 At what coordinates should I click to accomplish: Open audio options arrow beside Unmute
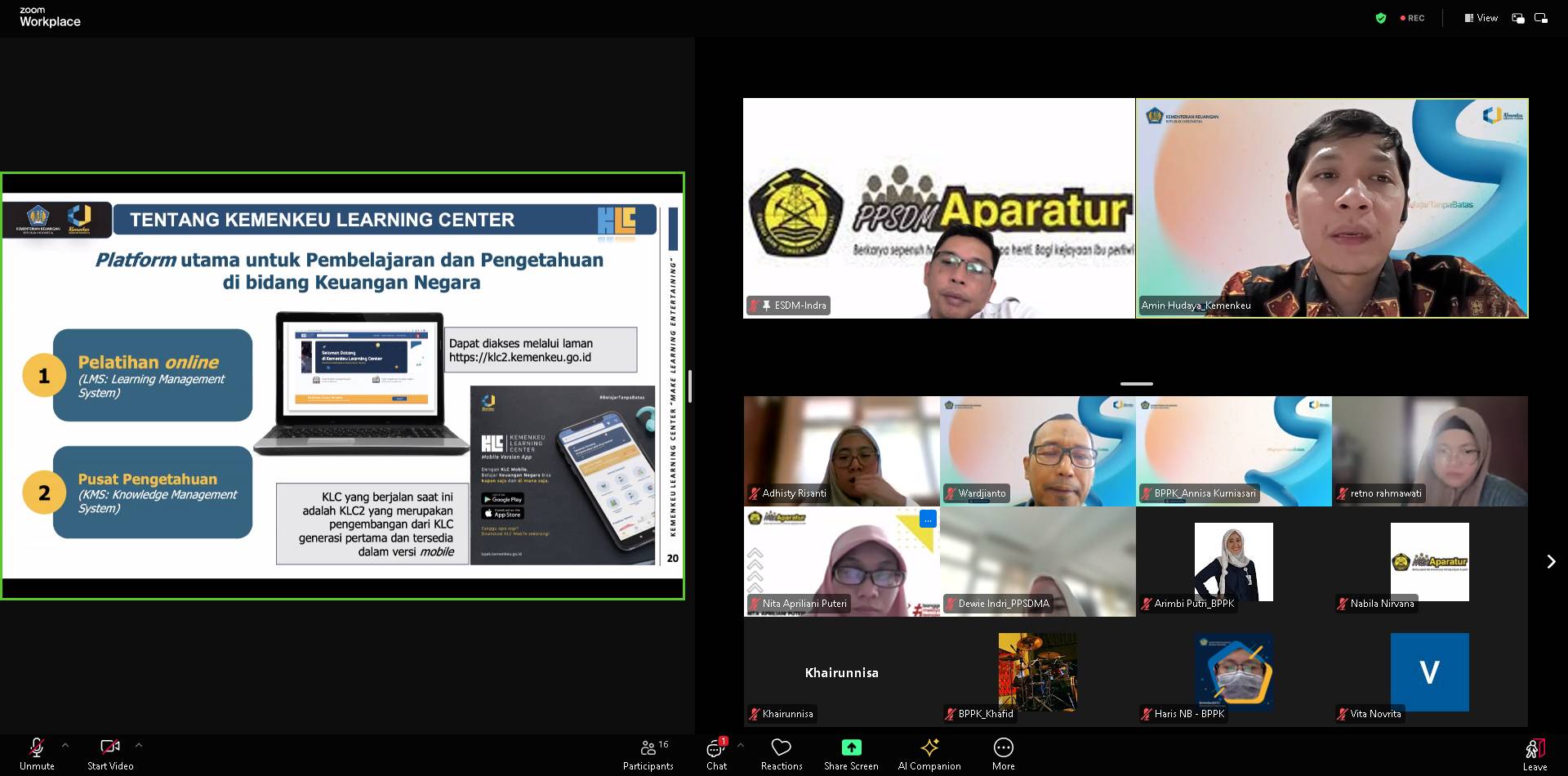click(x=65, y=745)
